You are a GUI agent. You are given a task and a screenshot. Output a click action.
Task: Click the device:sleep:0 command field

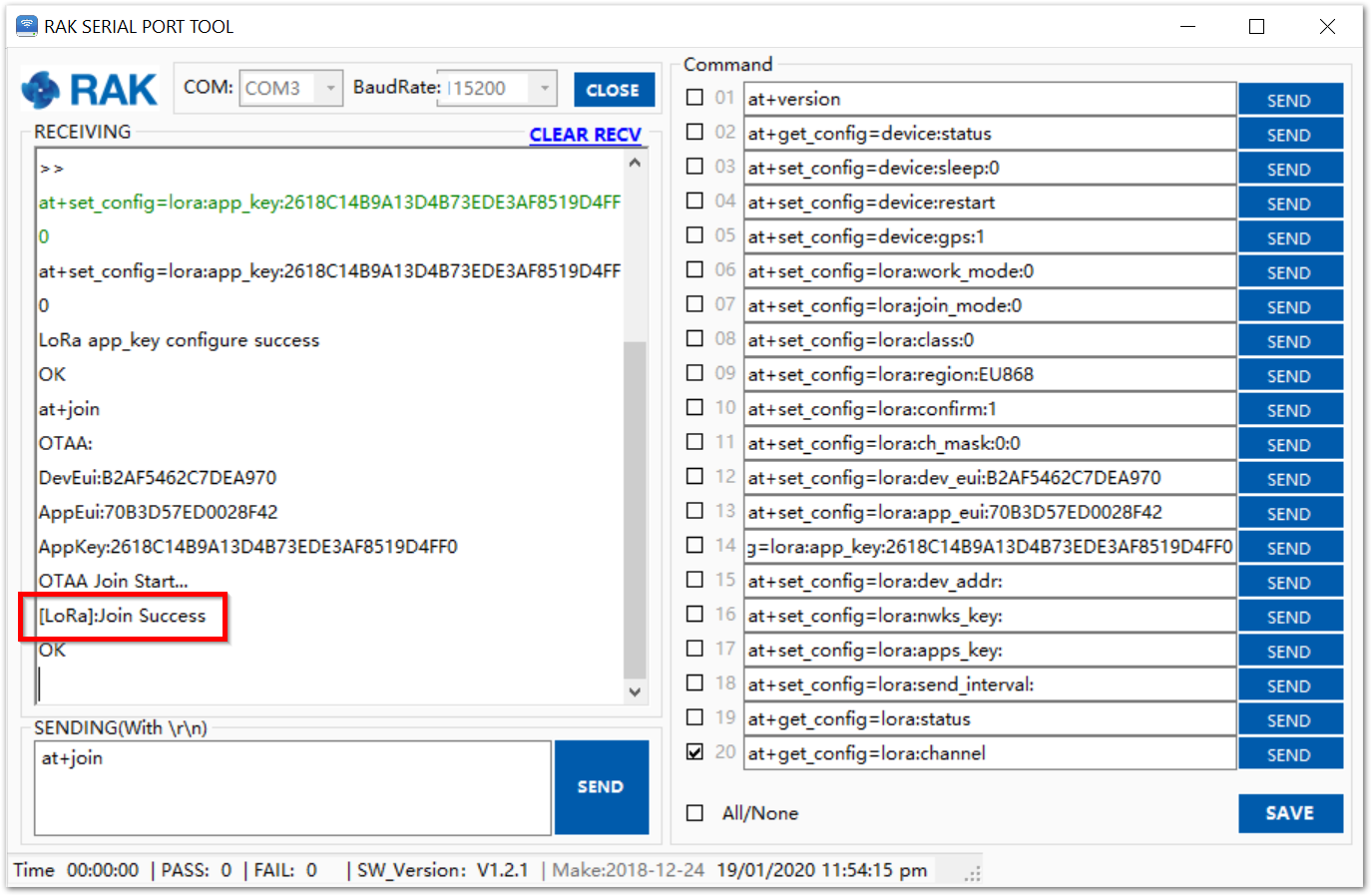tap(990, 168)
